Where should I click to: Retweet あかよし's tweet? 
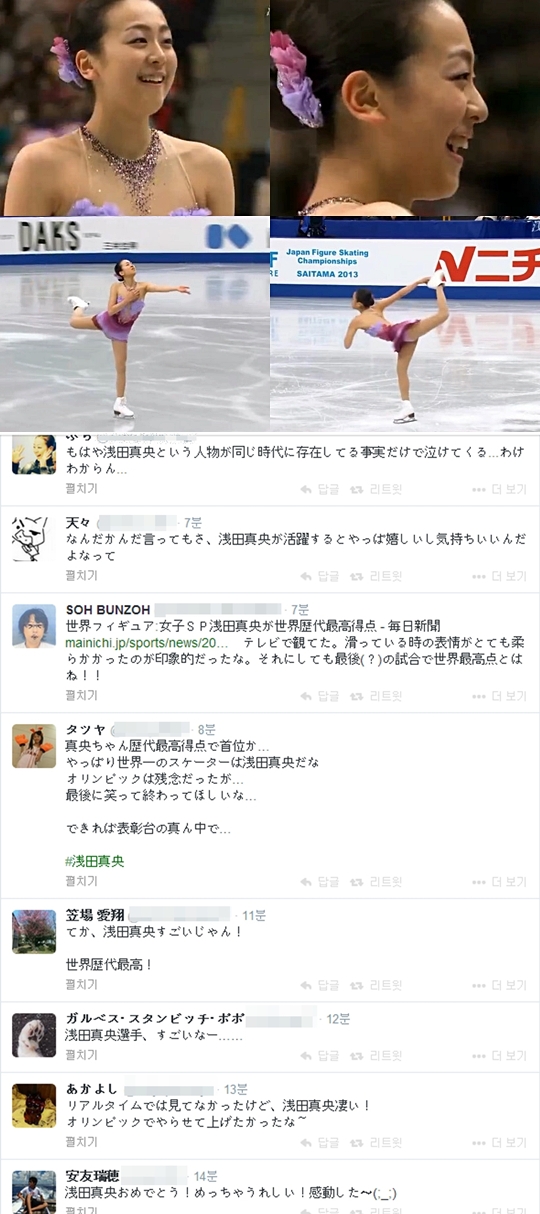click(375, 1142)
